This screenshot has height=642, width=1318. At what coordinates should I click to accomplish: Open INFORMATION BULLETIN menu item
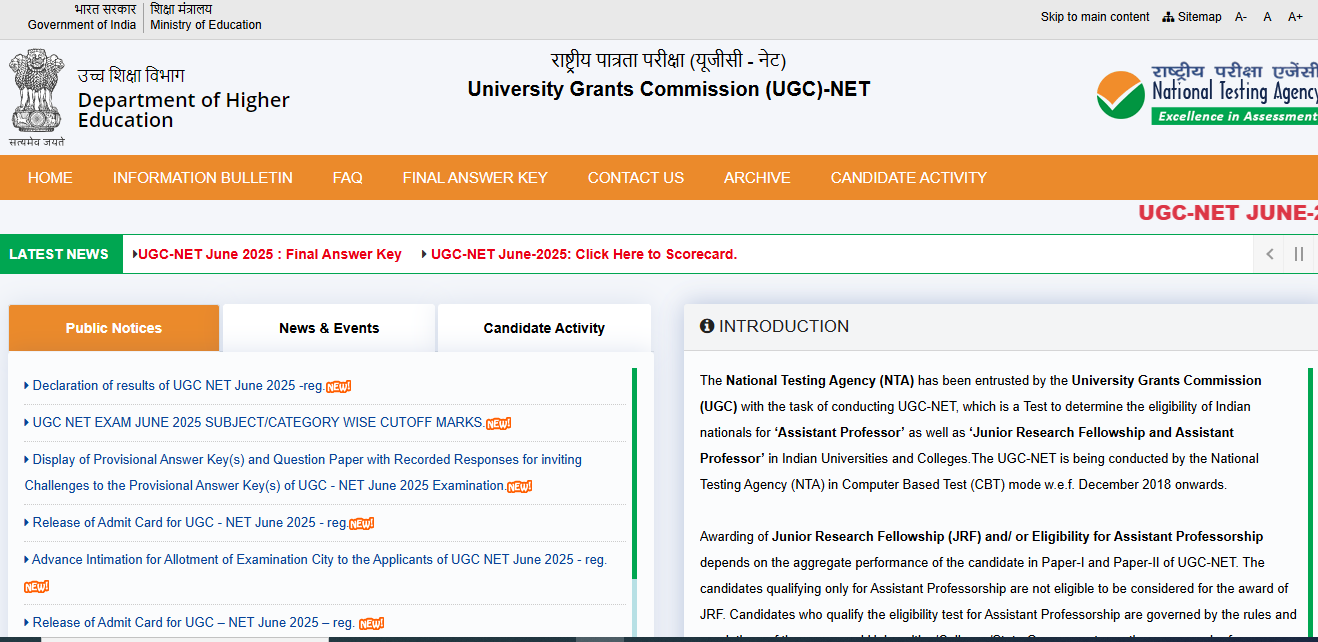point(203,178)
